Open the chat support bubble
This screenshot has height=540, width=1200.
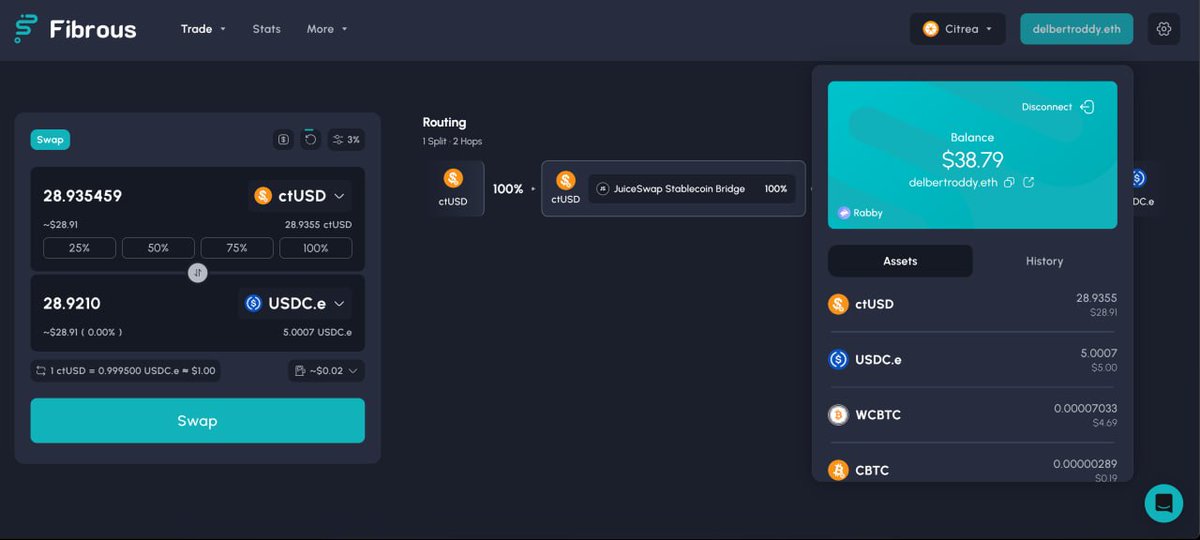click(x=1164, y=503)
